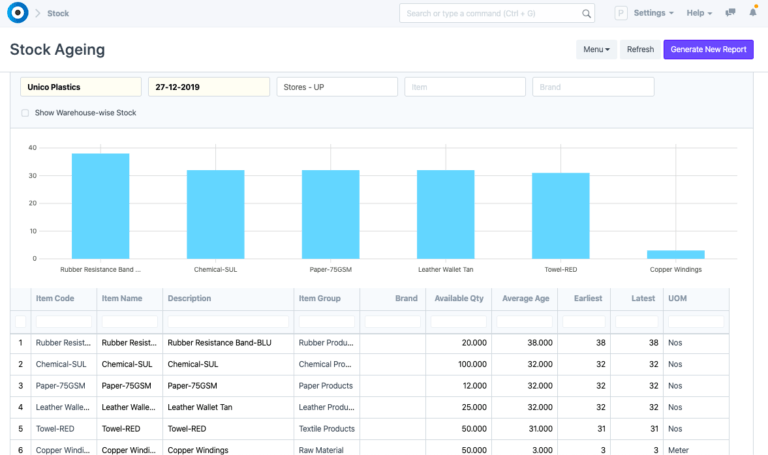Sort by Available Qty column header
Viewport: 768px width, 455px height.
458,298
